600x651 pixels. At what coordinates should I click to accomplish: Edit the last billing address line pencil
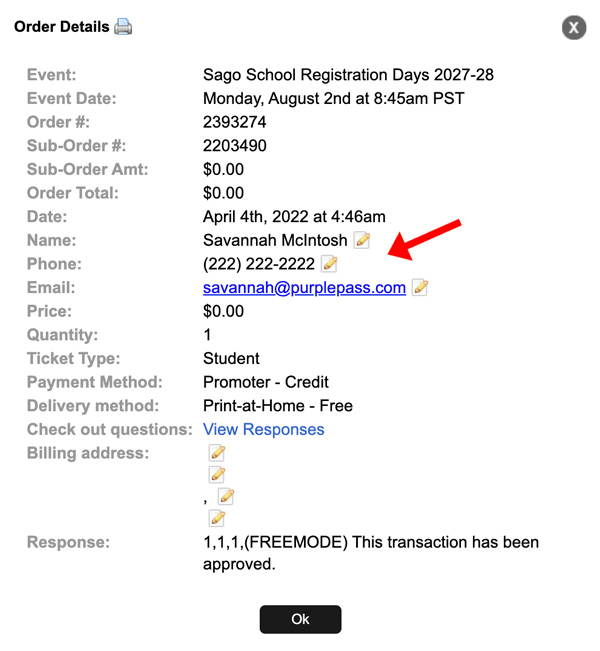point(217,518)
